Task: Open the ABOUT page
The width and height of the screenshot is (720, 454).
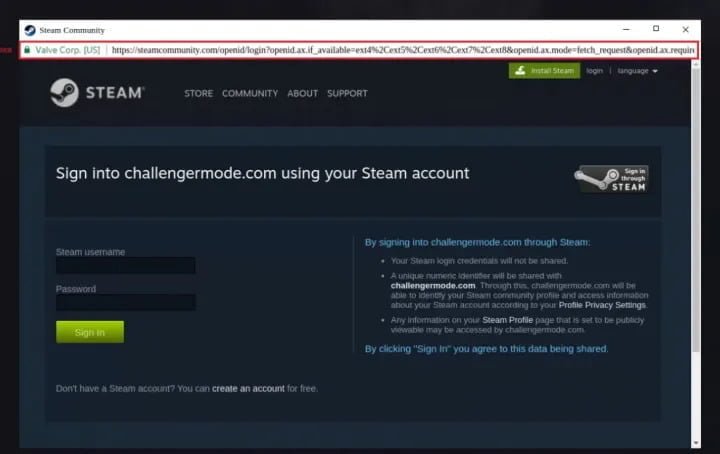Action: pyautogui.click(x=303, y=93)
